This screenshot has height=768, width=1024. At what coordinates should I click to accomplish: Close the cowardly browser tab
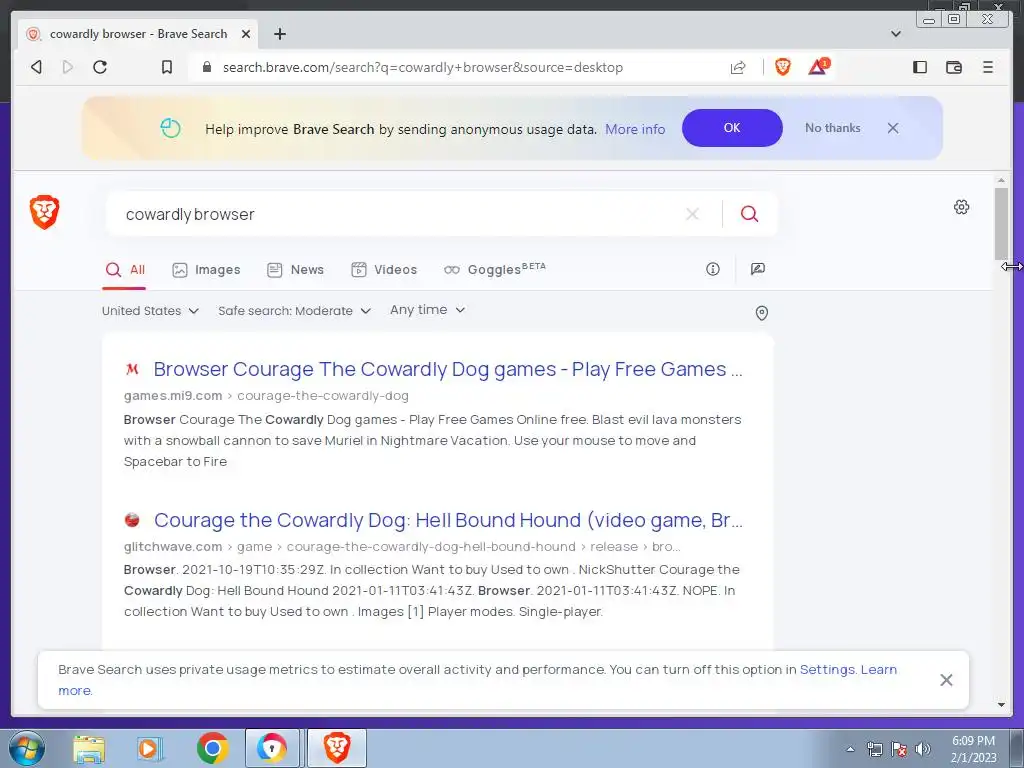[x=246, y=34]
